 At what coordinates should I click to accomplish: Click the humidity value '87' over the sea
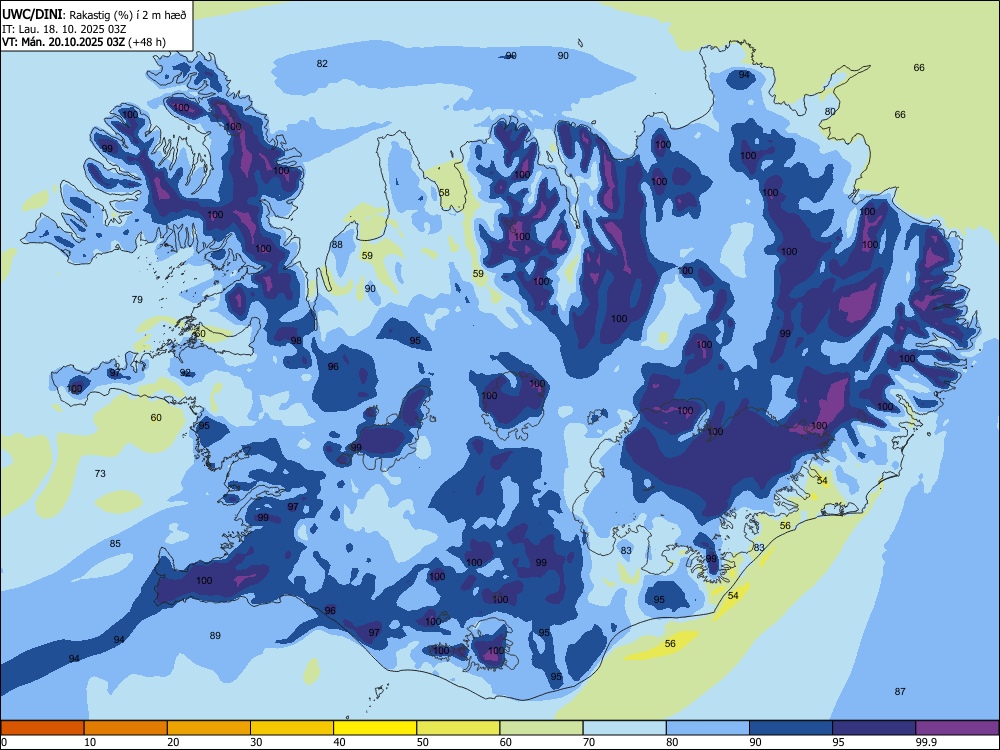(900, 691)
